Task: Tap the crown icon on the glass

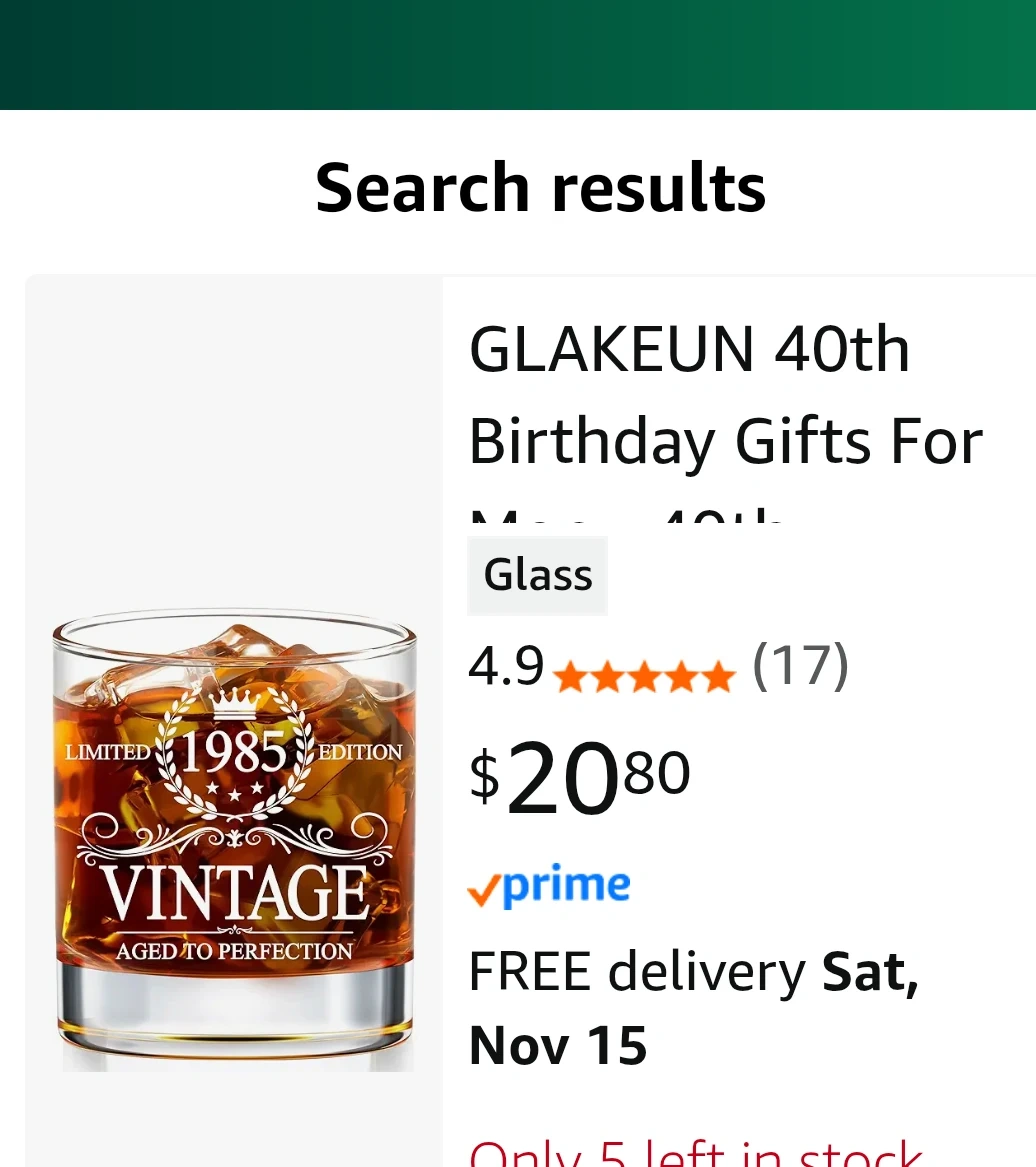Action: 234,703
